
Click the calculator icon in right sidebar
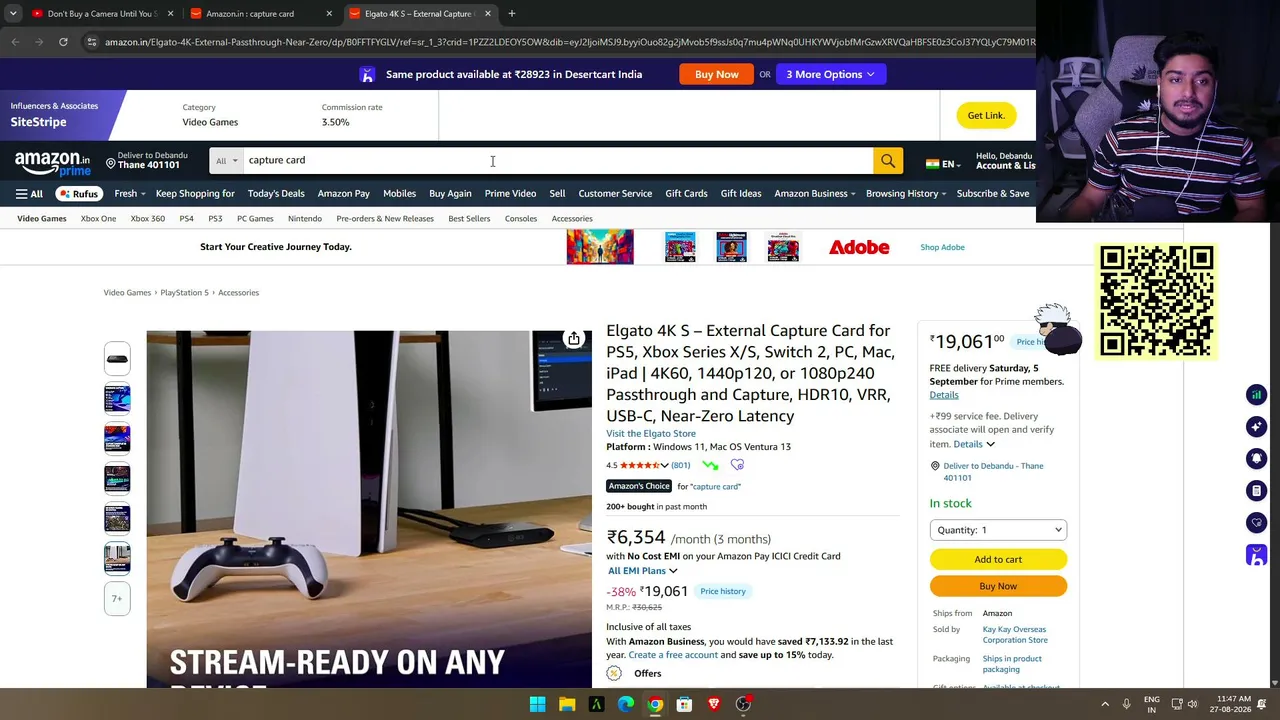pyautogui.click(x=1256, y=491)
